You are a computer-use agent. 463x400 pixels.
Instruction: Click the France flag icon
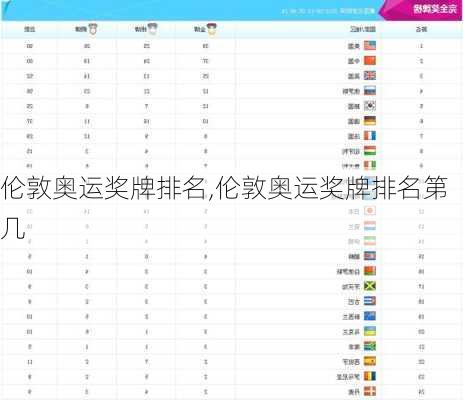[x=370, y=136]
